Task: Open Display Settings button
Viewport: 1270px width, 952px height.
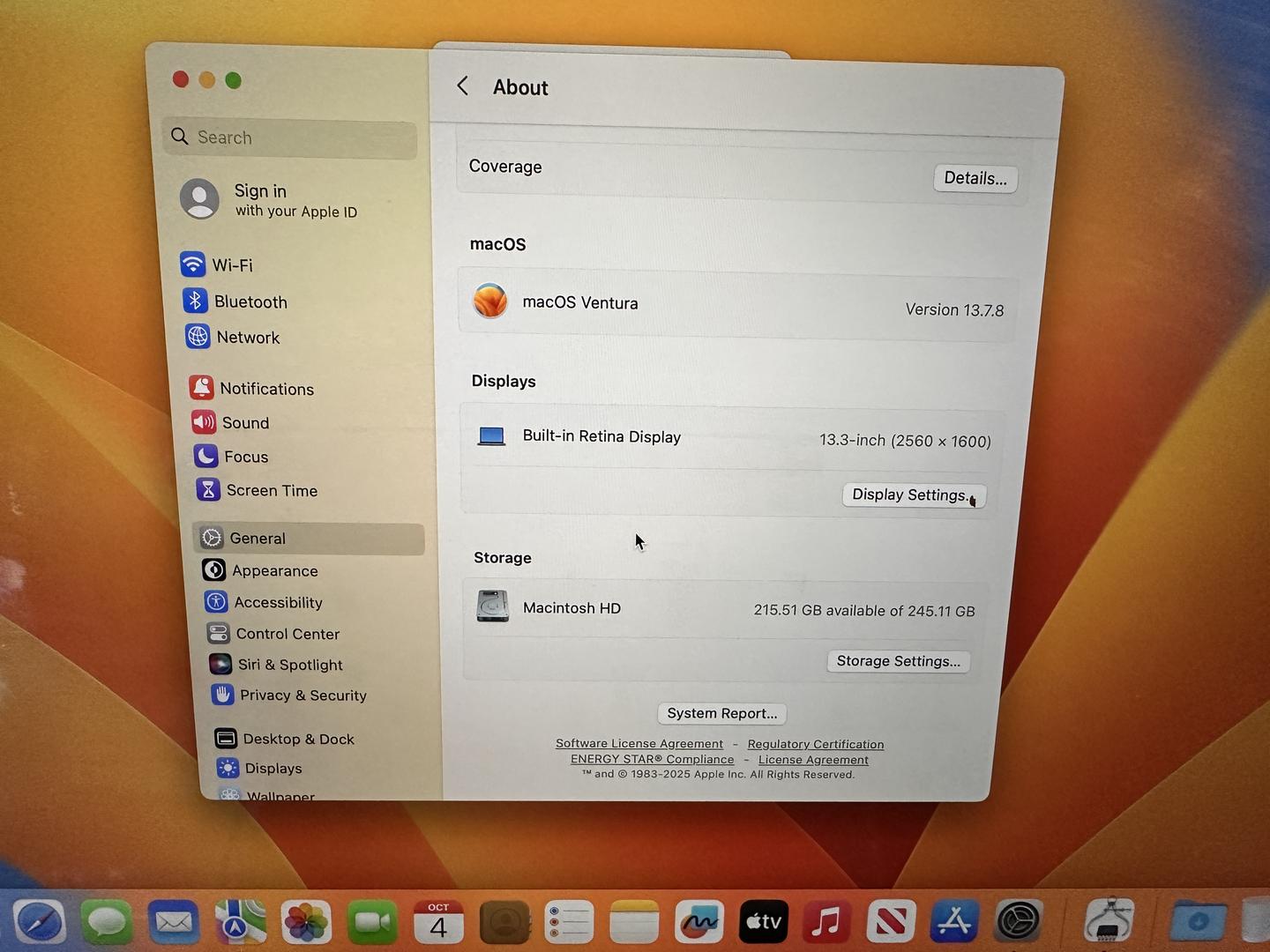Action: (913, 495)
